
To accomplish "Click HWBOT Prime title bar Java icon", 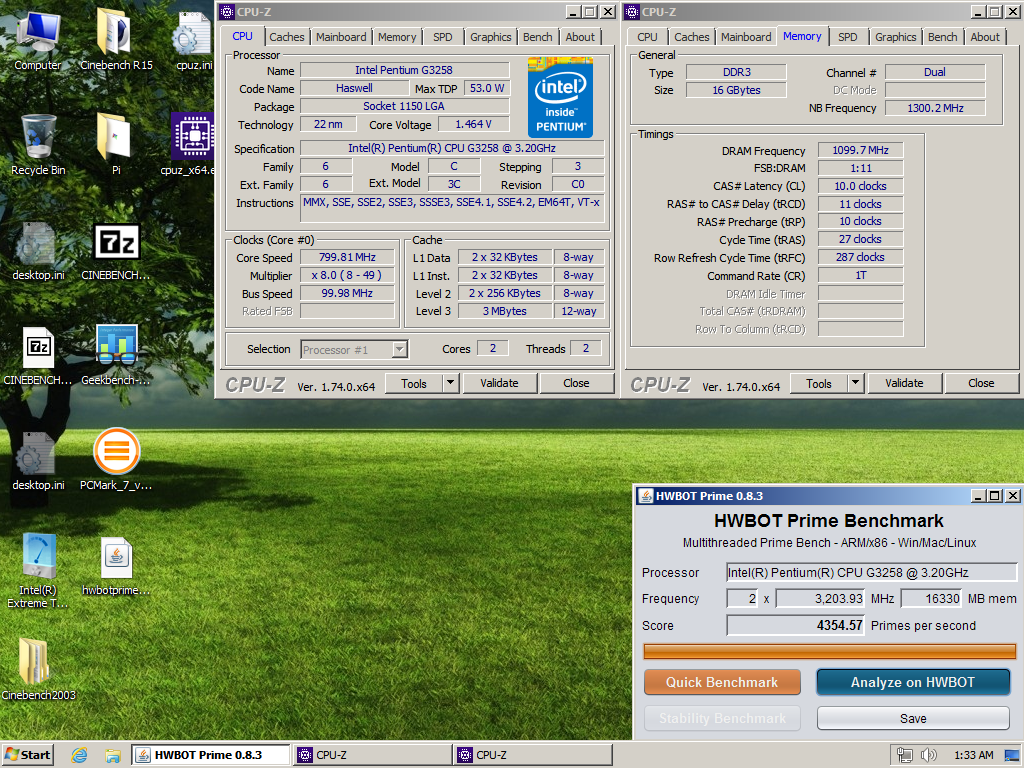I will [645, 496].
